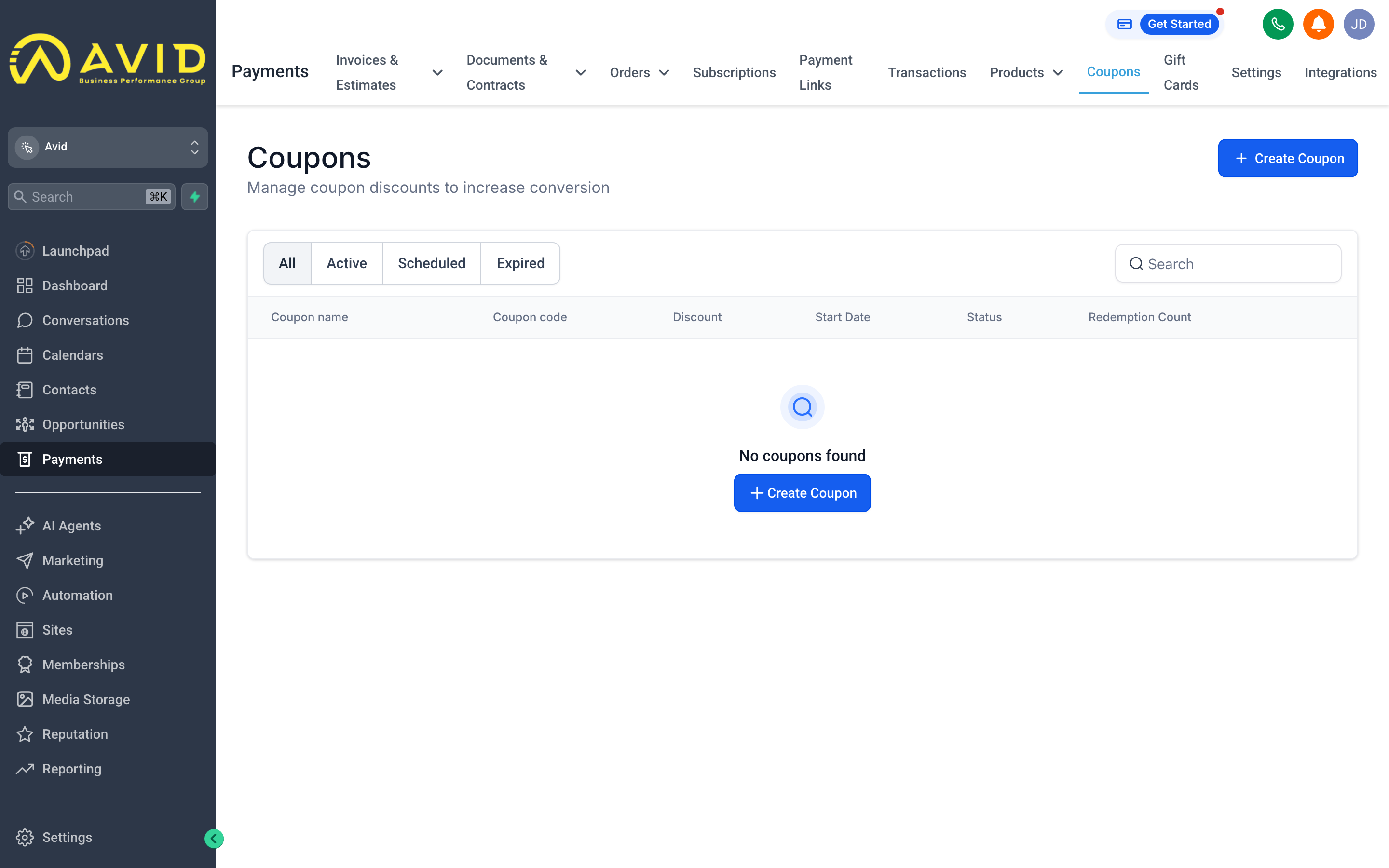Screen dimensions: 1389x868
Task: Click the AVID logo
Action: (108, 58)
